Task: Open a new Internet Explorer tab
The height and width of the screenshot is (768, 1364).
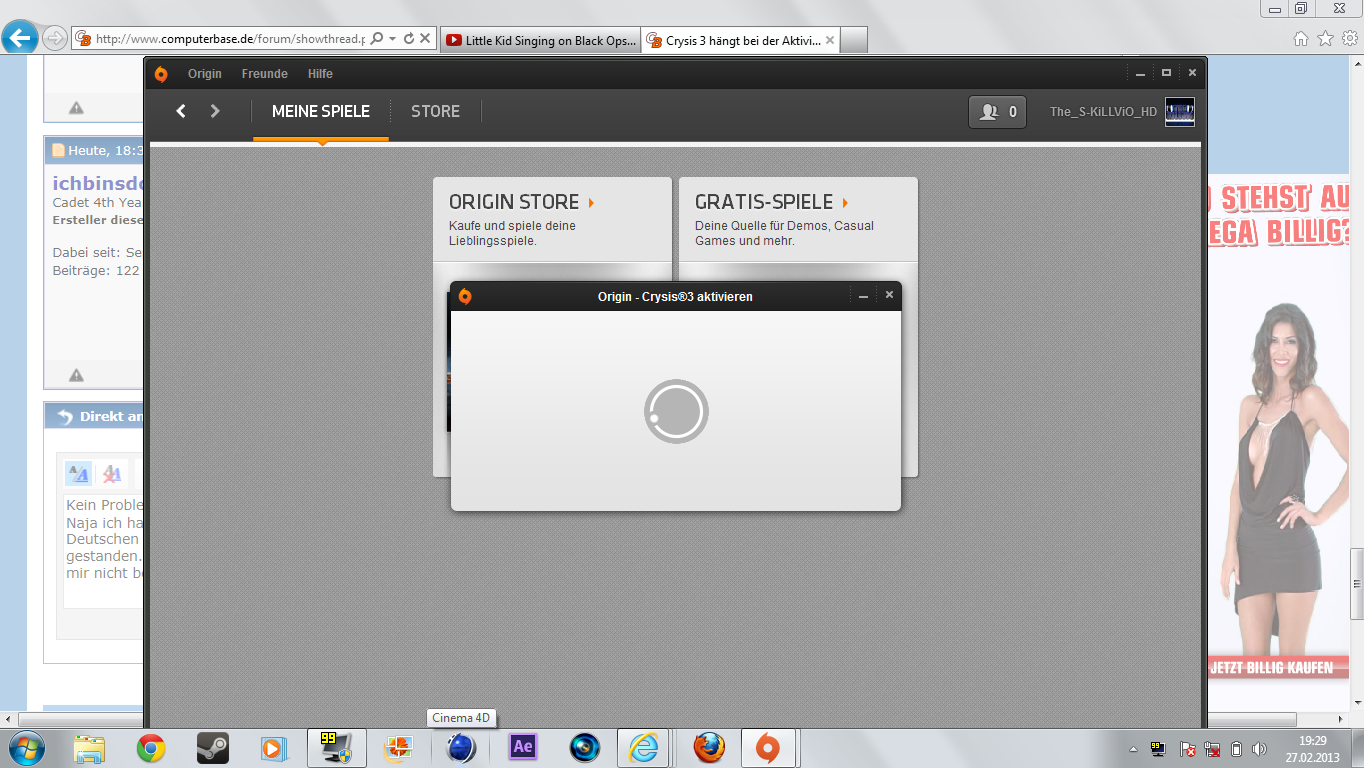Action: (854, 40)
